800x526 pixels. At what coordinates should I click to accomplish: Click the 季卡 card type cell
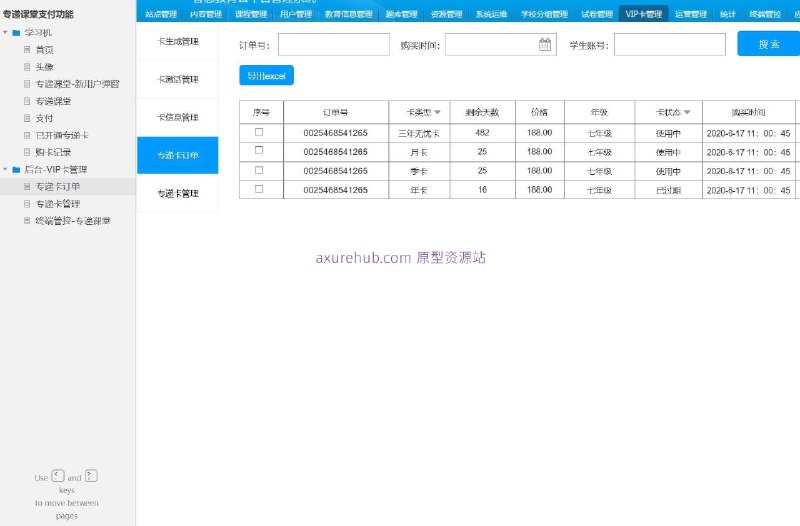[419, 171]
